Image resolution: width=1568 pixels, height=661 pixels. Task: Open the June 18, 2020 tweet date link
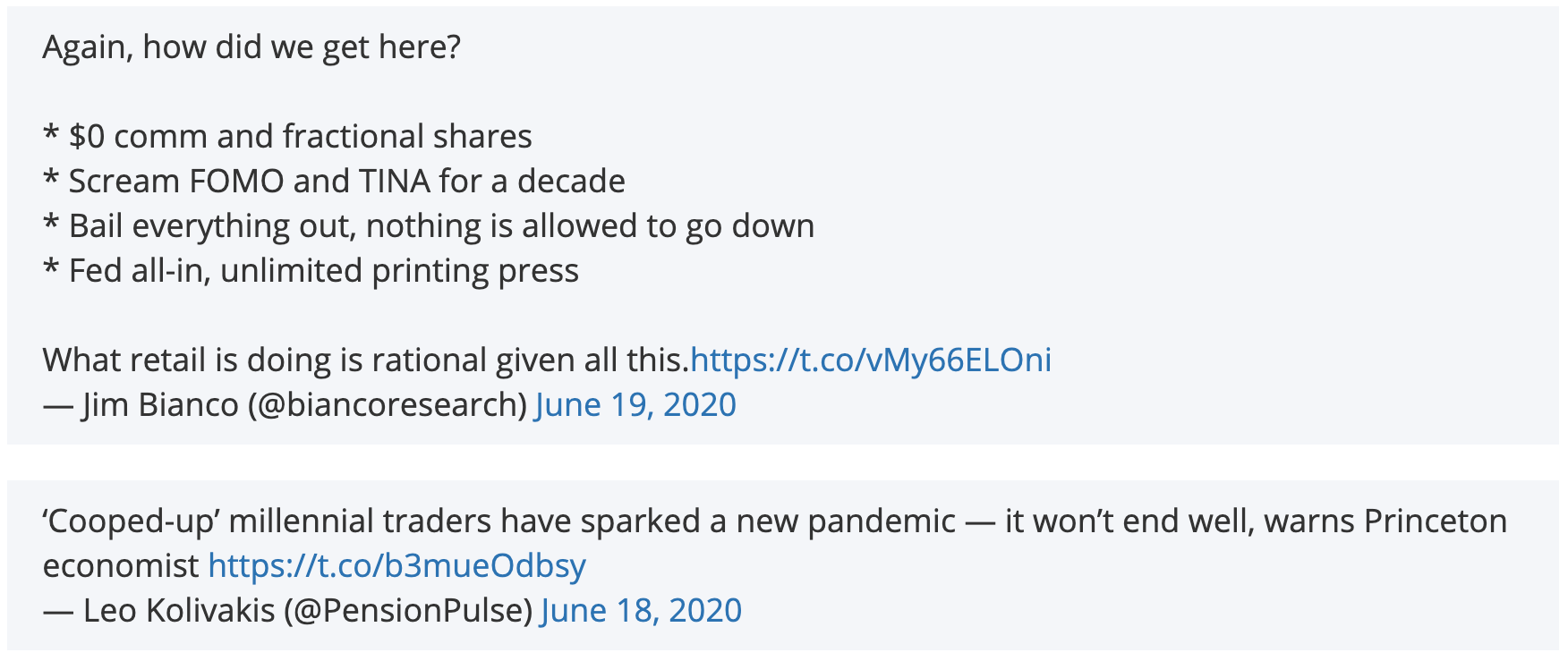tap(641, 610)
